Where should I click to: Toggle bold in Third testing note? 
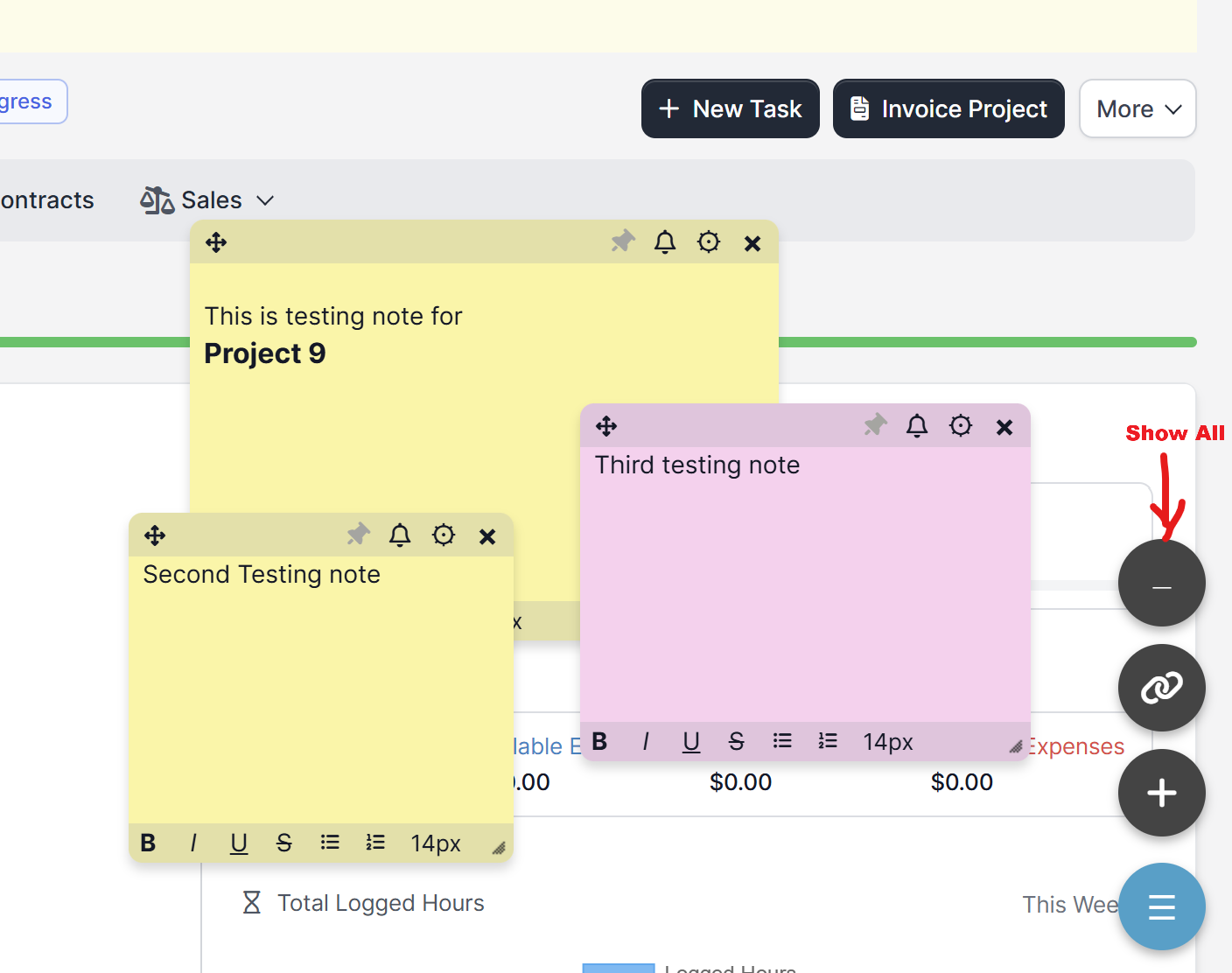tap(599, 742)
